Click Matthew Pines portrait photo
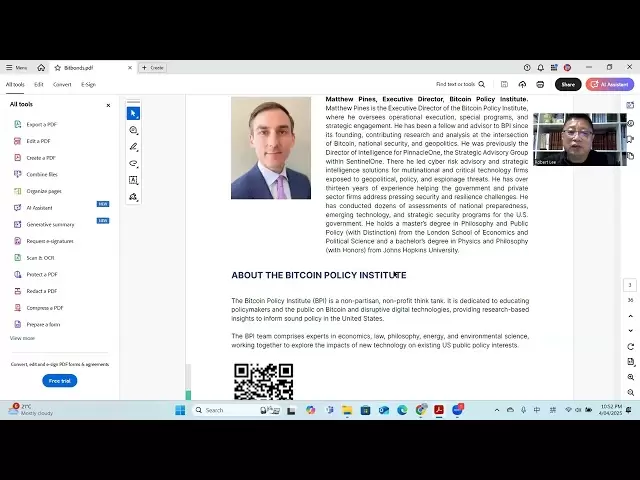This screenshot has width=640, height=480. (271, 148)
